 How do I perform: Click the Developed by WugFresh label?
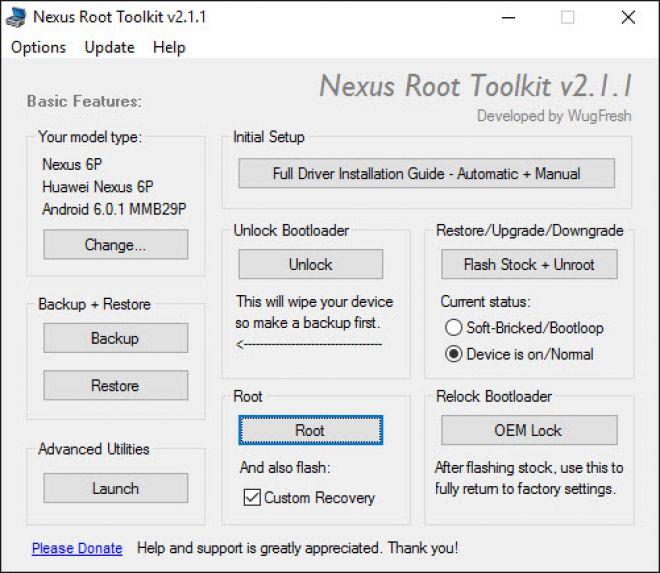[x=554, y=116]
